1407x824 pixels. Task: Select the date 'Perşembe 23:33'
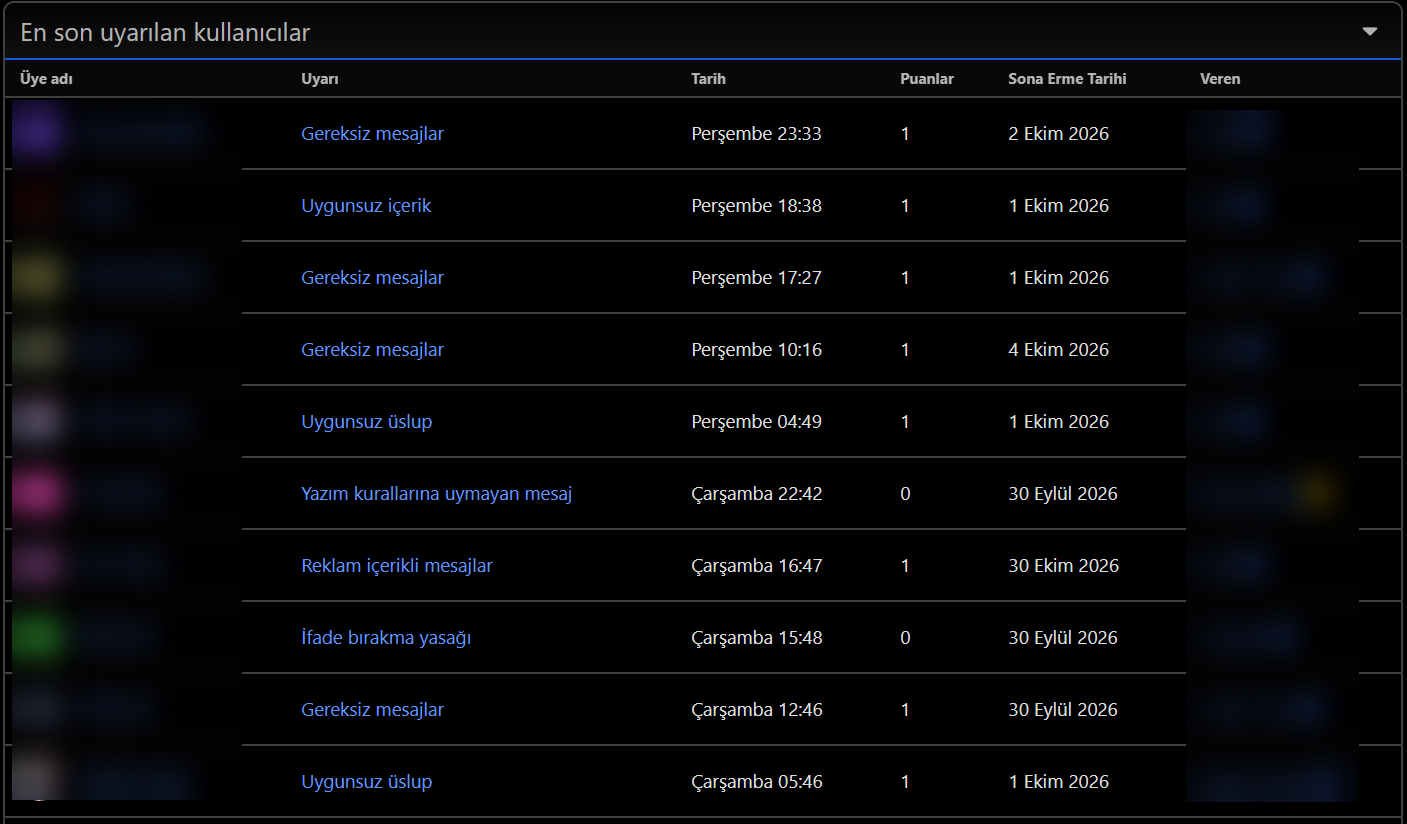[x=756, y=134]
